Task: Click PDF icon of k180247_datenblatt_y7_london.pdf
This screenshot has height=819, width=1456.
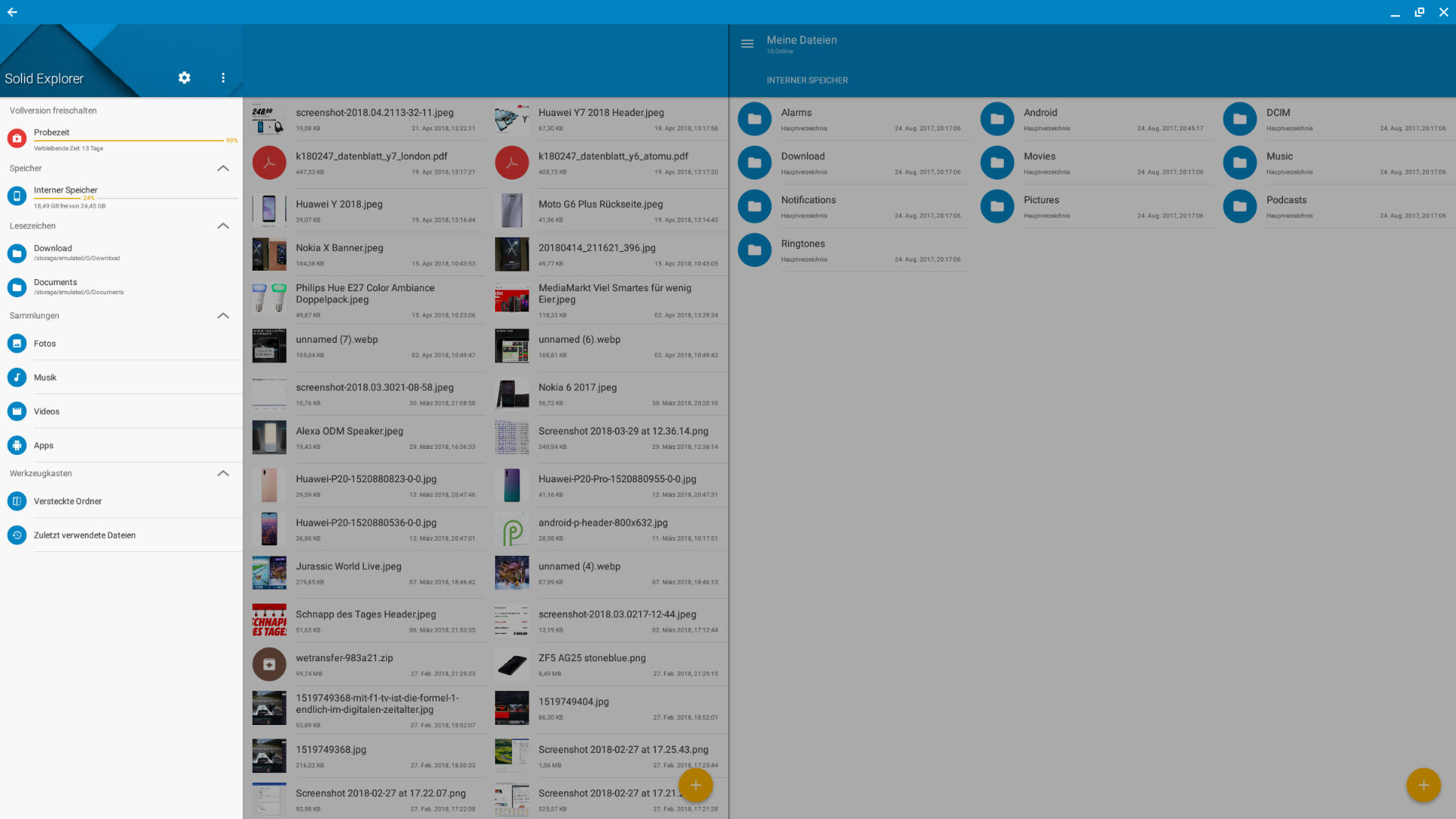Action: [x=269, y=163]
